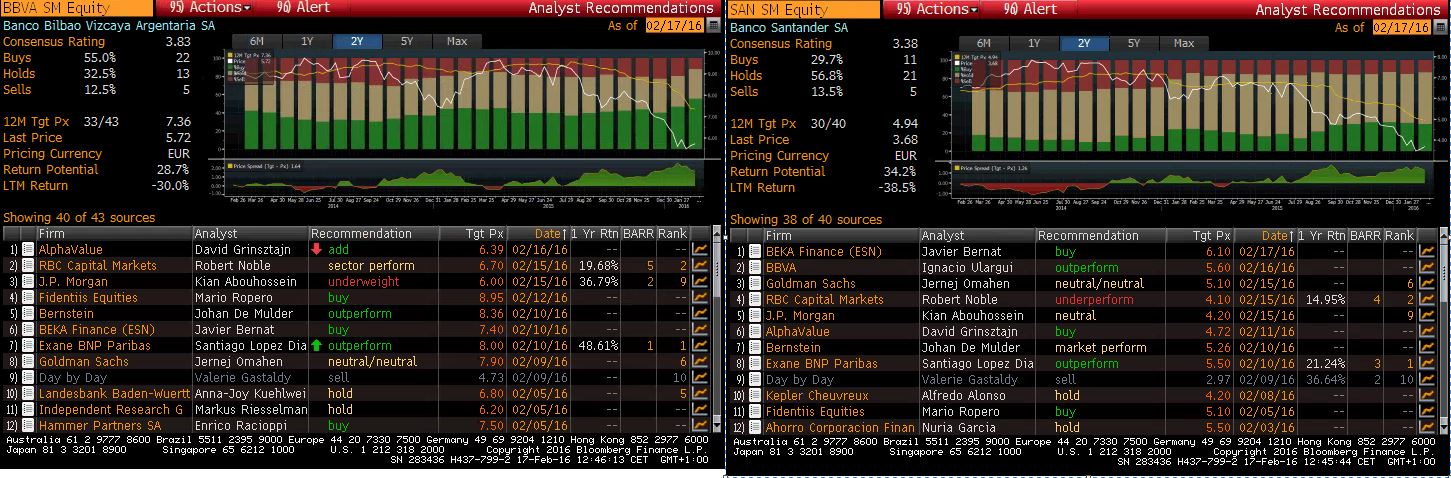This screenshot has height=478, width=1451.
Task: Show BEKA Finance chart icon in SAN window
Action: click(x=1427, y=252)
